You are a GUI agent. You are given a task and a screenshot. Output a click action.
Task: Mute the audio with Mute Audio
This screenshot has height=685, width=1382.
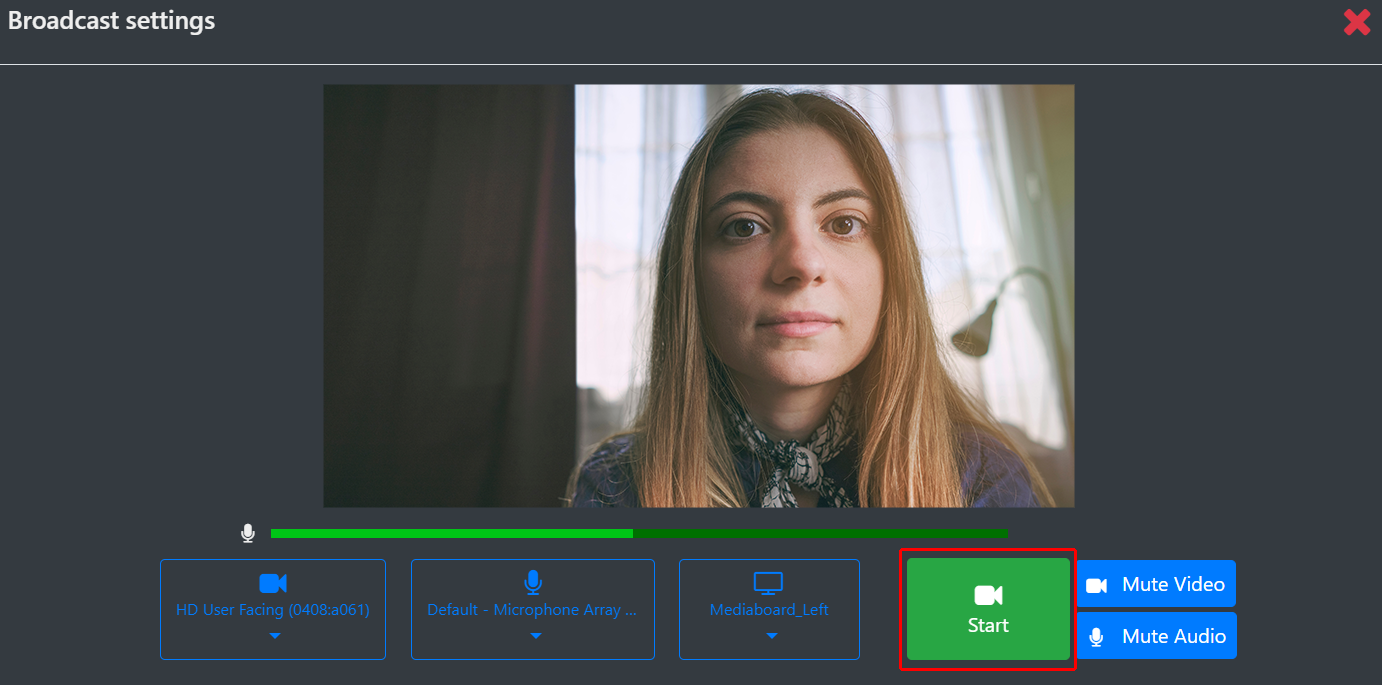1156,636
